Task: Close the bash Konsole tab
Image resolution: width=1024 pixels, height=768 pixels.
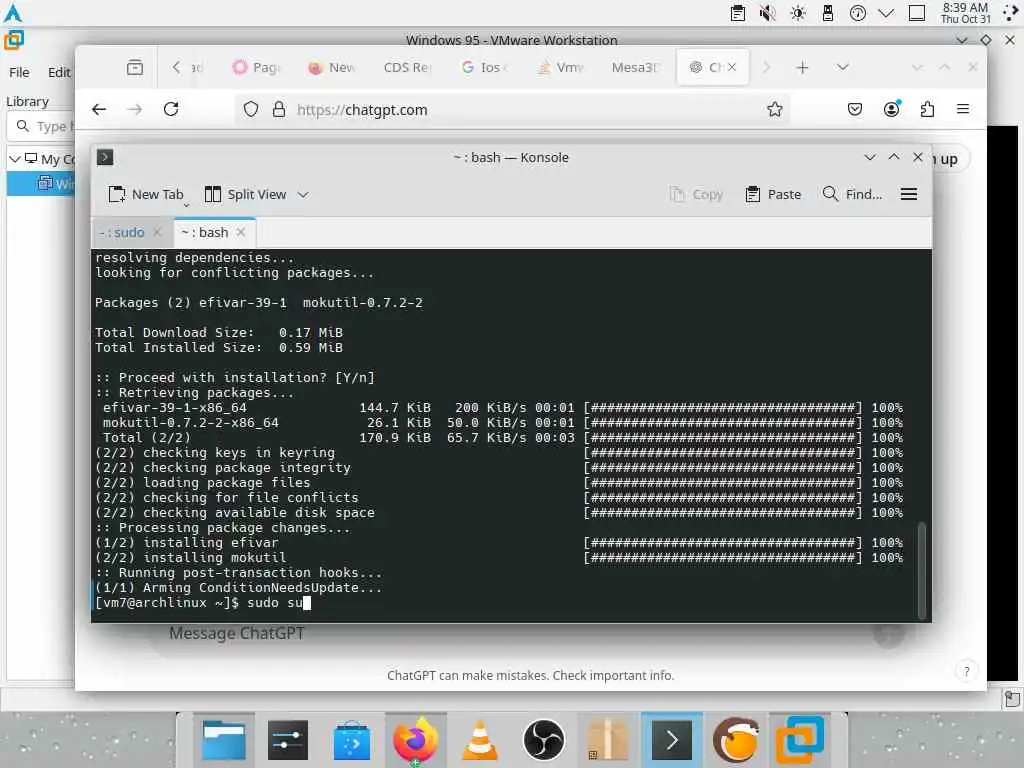Action: 241,232
